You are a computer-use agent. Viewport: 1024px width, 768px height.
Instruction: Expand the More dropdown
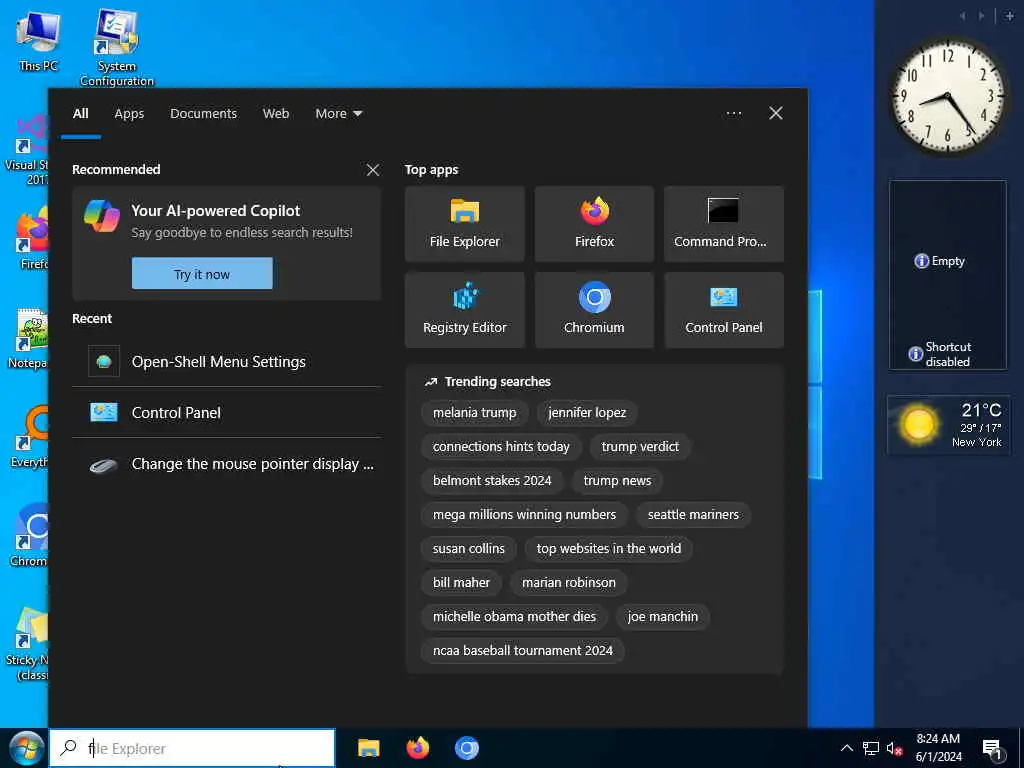[x=338, y=114]
